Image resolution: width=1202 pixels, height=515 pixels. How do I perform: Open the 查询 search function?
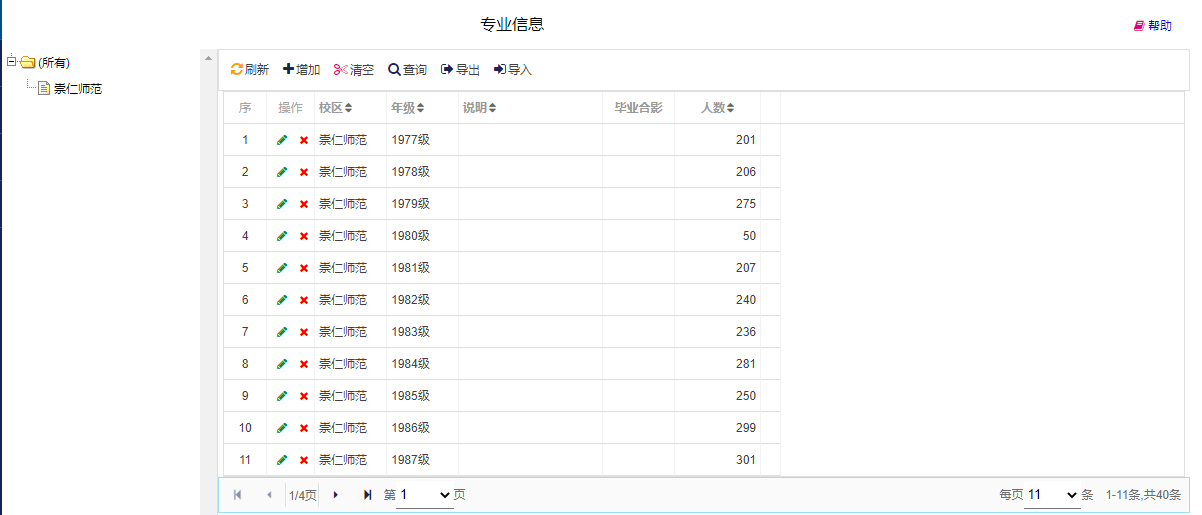coord(408,70)
